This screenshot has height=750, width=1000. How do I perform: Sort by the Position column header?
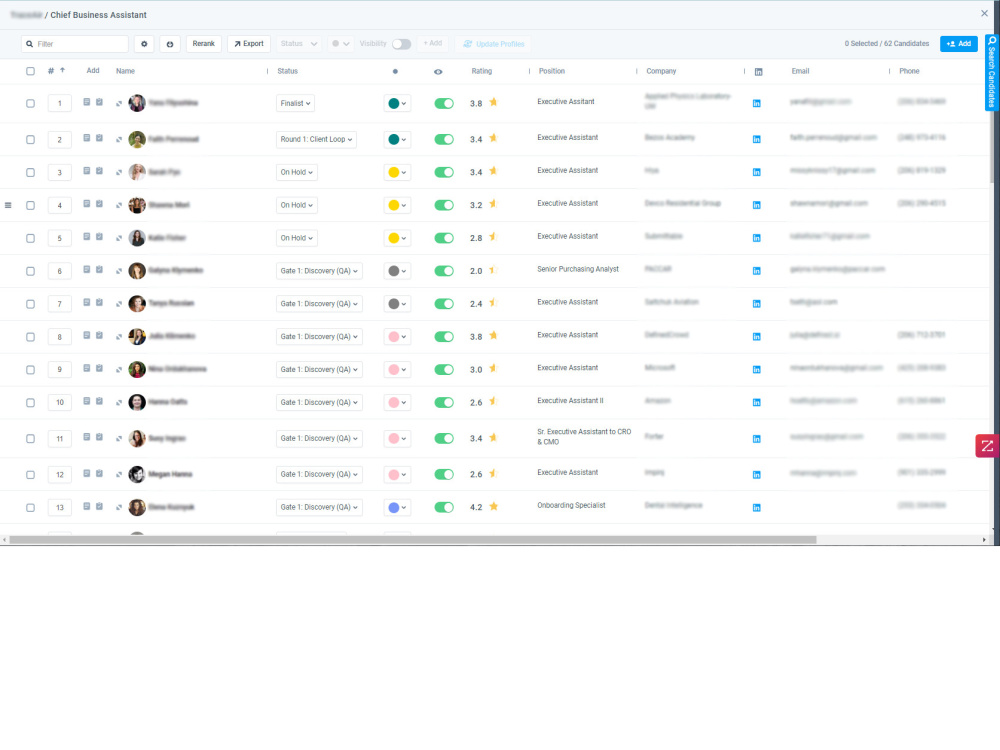[x=552, y=71]
